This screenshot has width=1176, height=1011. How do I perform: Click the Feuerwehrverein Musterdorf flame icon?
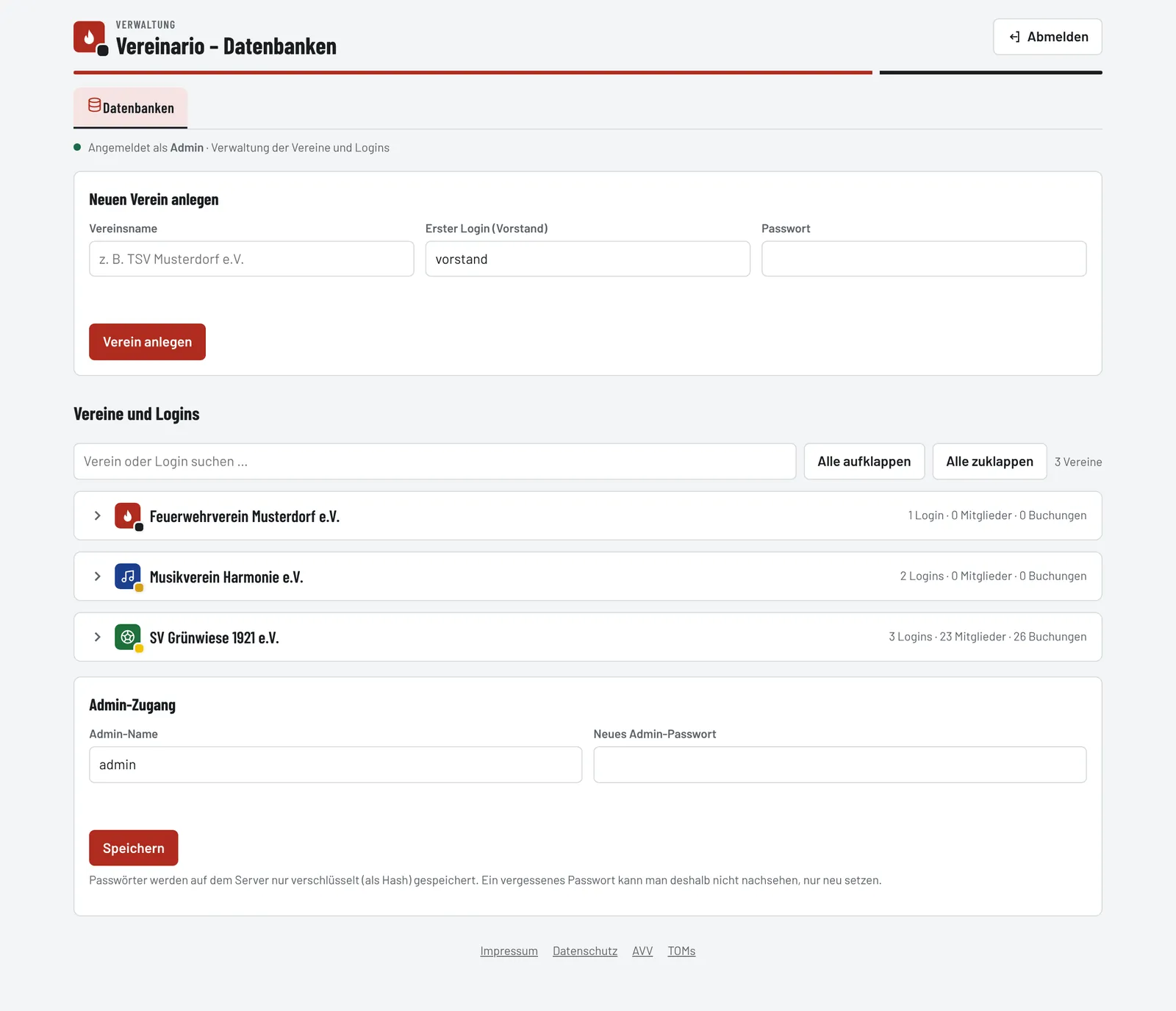128,515
